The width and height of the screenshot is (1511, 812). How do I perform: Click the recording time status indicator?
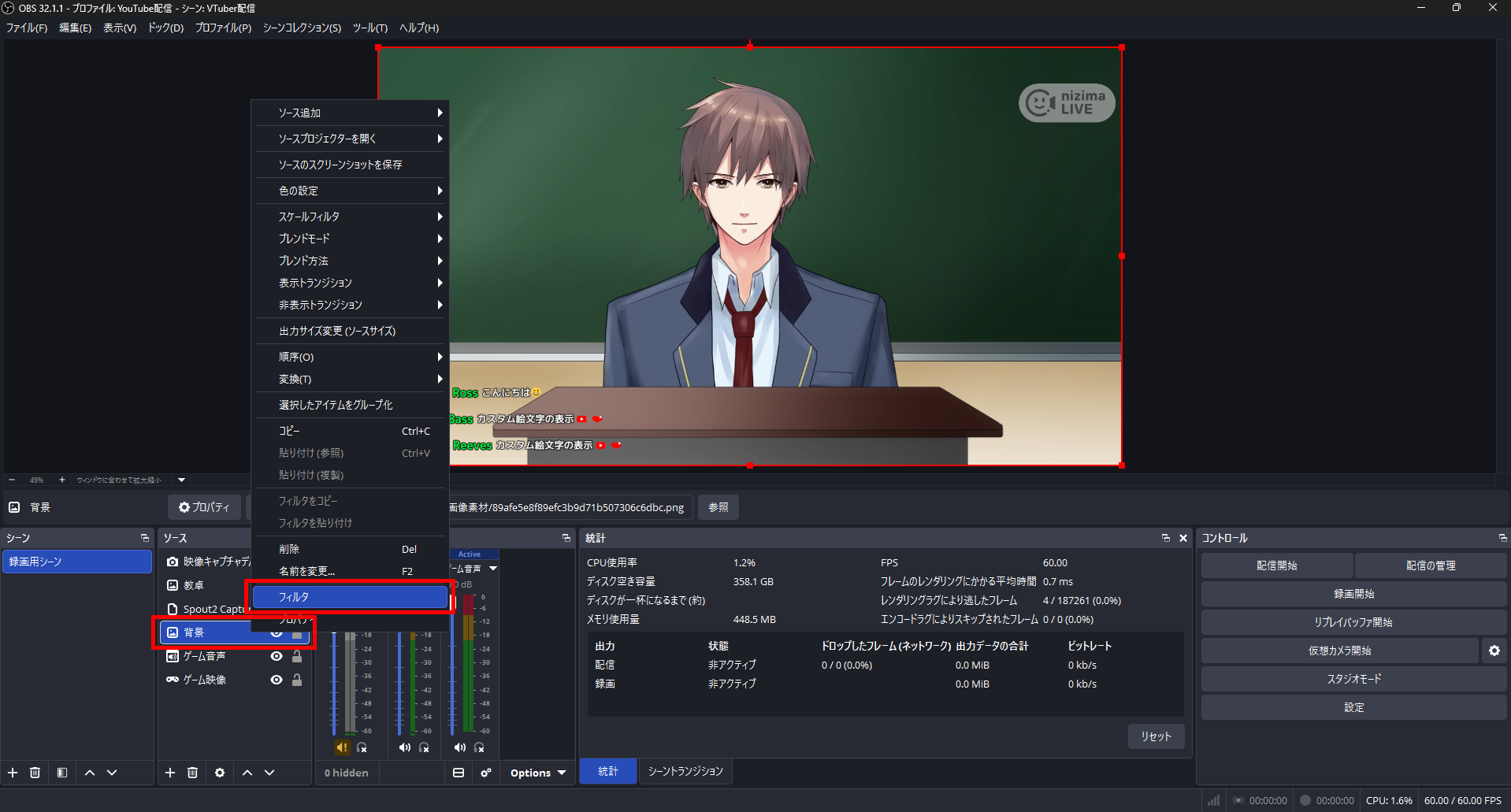click(x=1305, y=800)
